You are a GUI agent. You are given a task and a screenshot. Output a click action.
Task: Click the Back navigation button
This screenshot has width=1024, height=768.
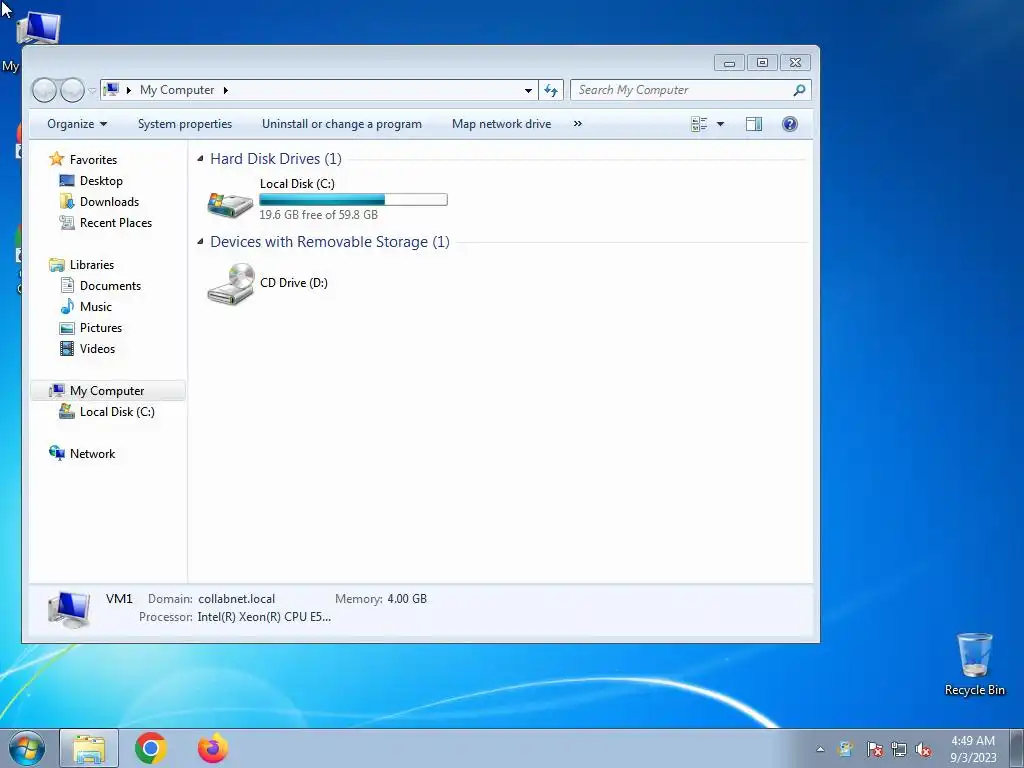pyautogui.click(x=44, y=90)
